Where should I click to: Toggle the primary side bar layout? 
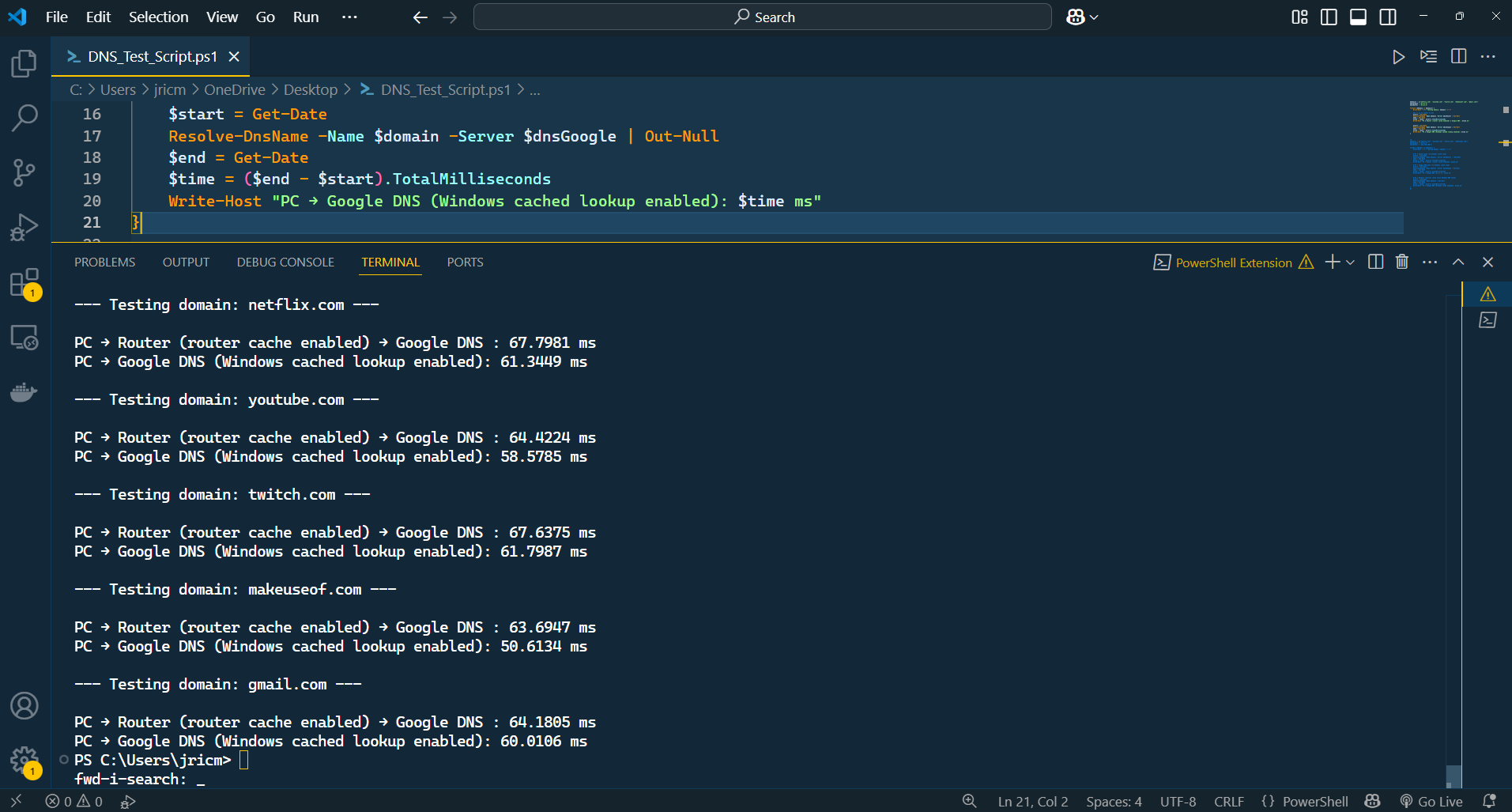tap(1329, 17)
